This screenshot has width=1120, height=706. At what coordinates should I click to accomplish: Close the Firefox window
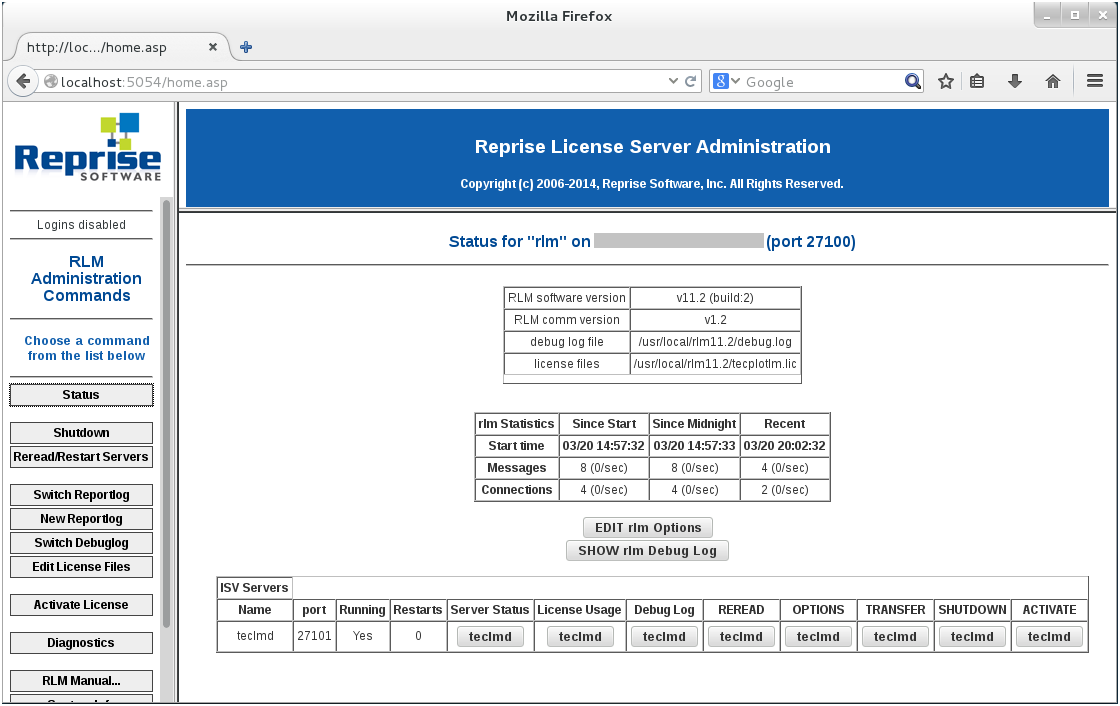coord(1102,16)
